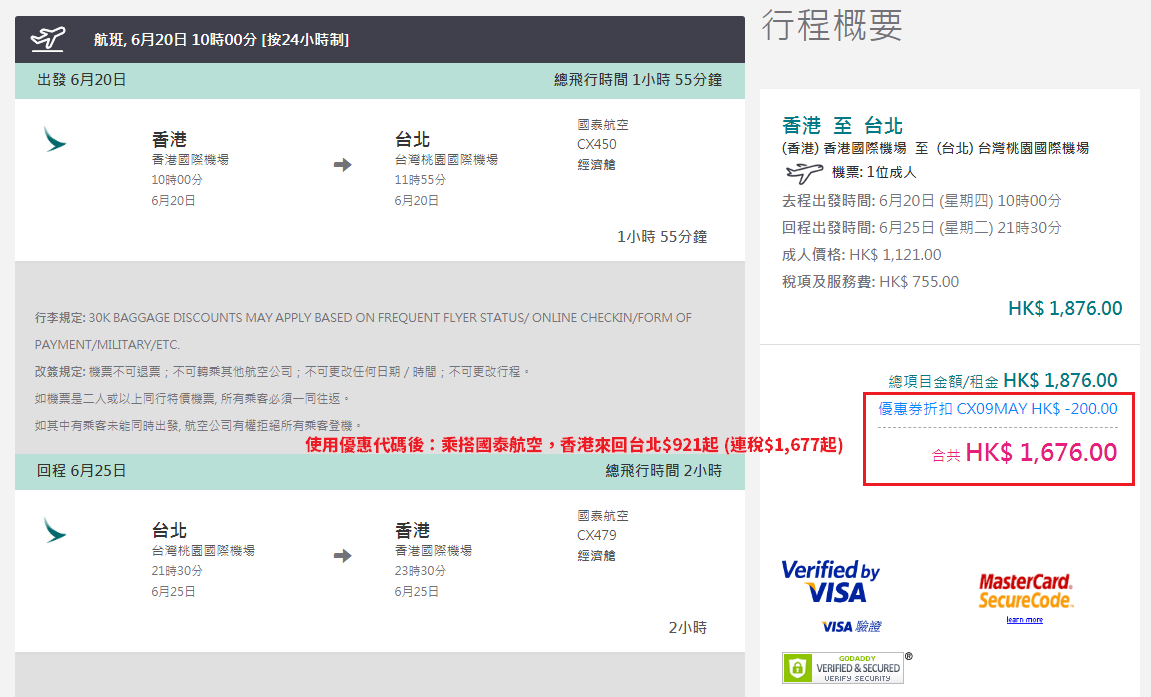This screenshot has height=697, width=1151.
Task: Click the final total HK$ 1,676.00
Action: click(1024, 453)
